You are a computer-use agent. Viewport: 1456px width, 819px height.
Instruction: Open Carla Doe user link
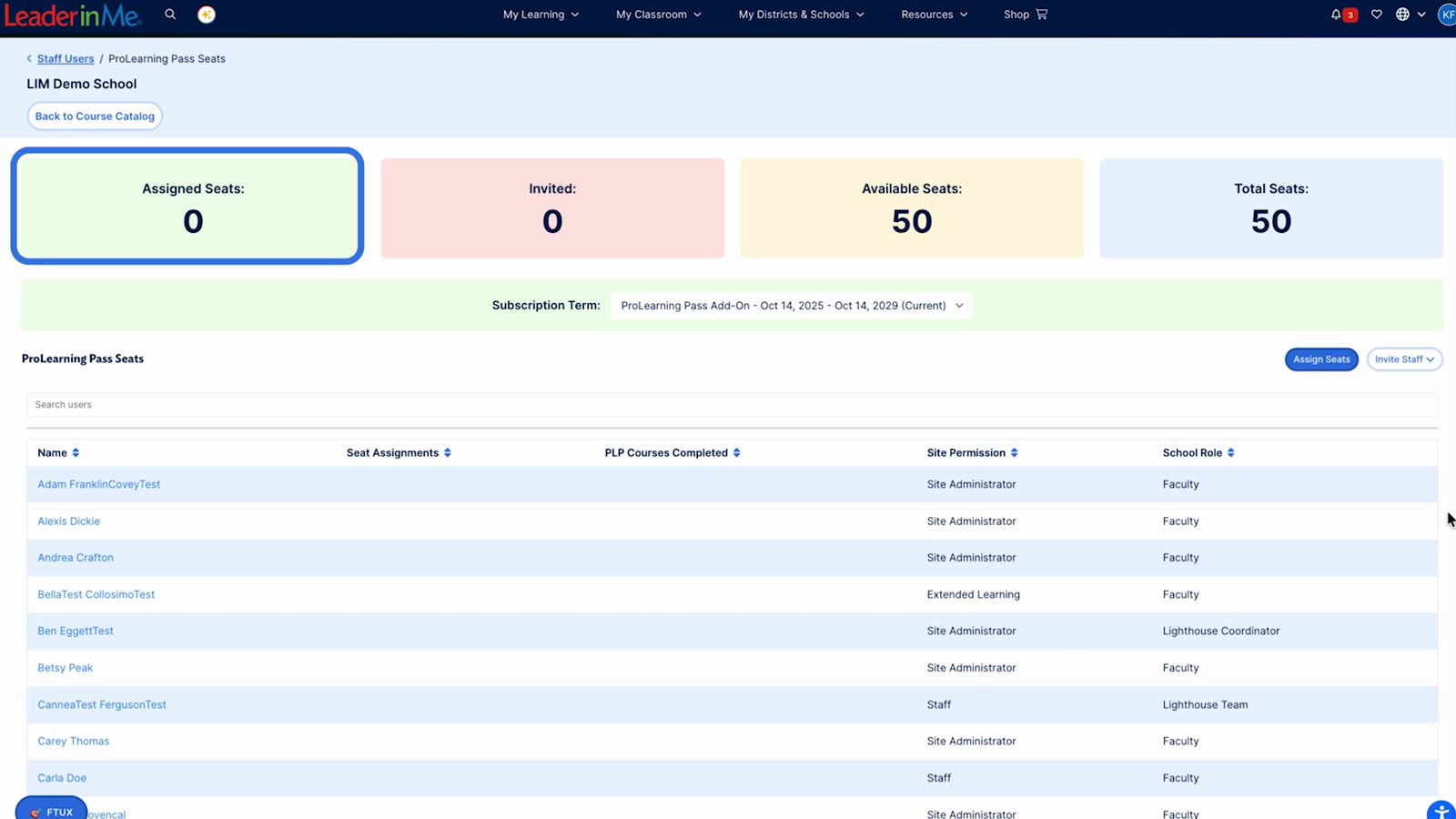point(62,778)
